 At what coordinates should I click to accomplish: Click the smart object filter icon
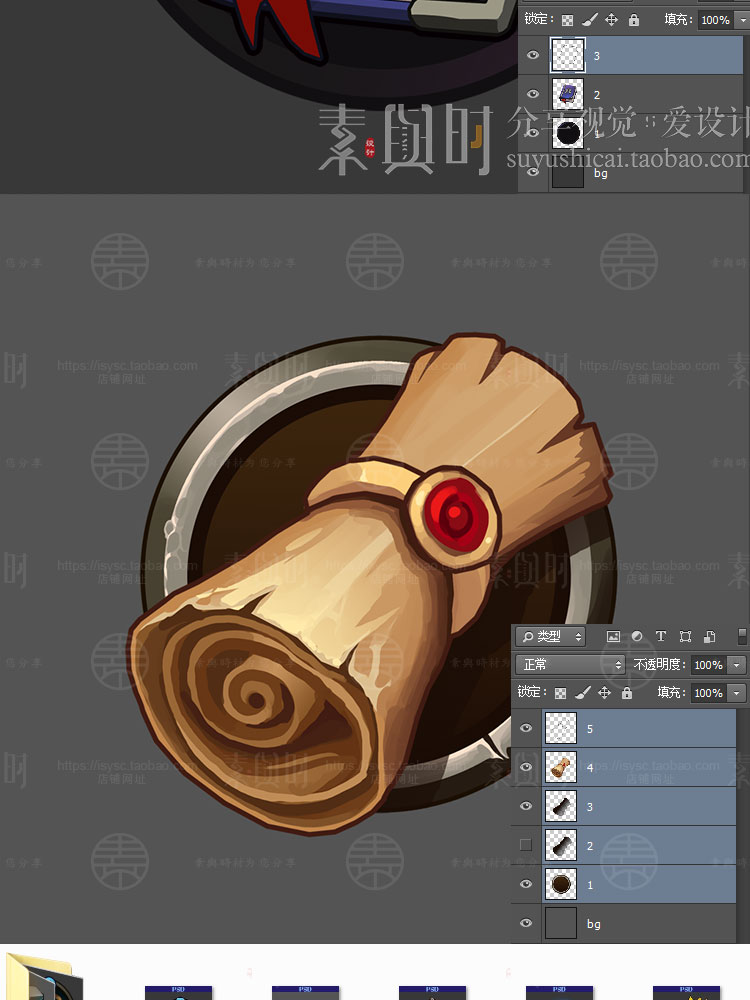point(709,636)
